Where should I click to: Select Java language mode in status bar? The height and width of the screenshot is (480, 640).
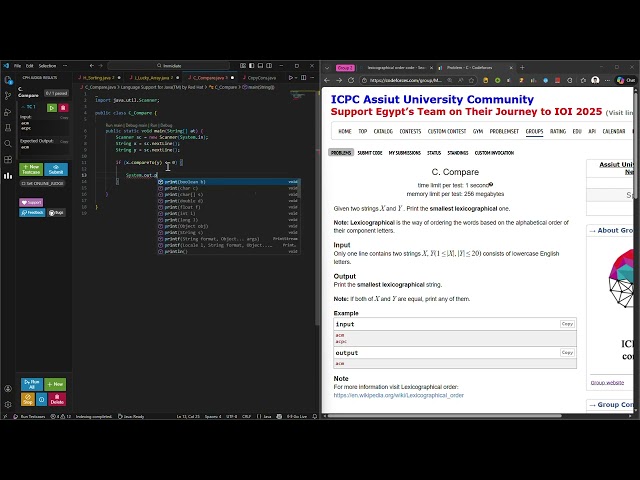pos(267,416)
